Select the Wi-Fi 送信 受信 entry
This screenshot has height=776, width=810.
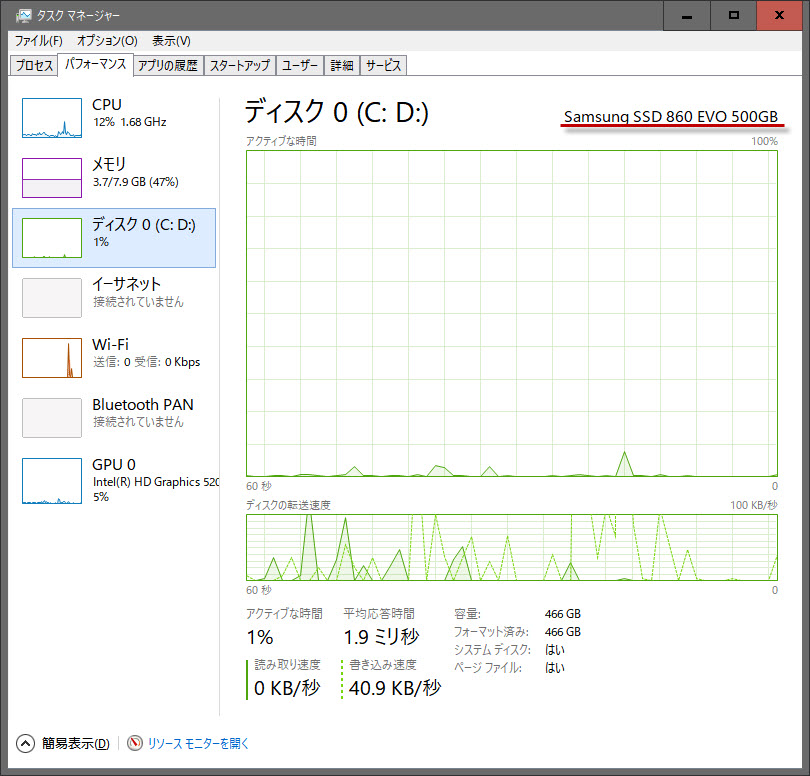(x=114, y=358)
